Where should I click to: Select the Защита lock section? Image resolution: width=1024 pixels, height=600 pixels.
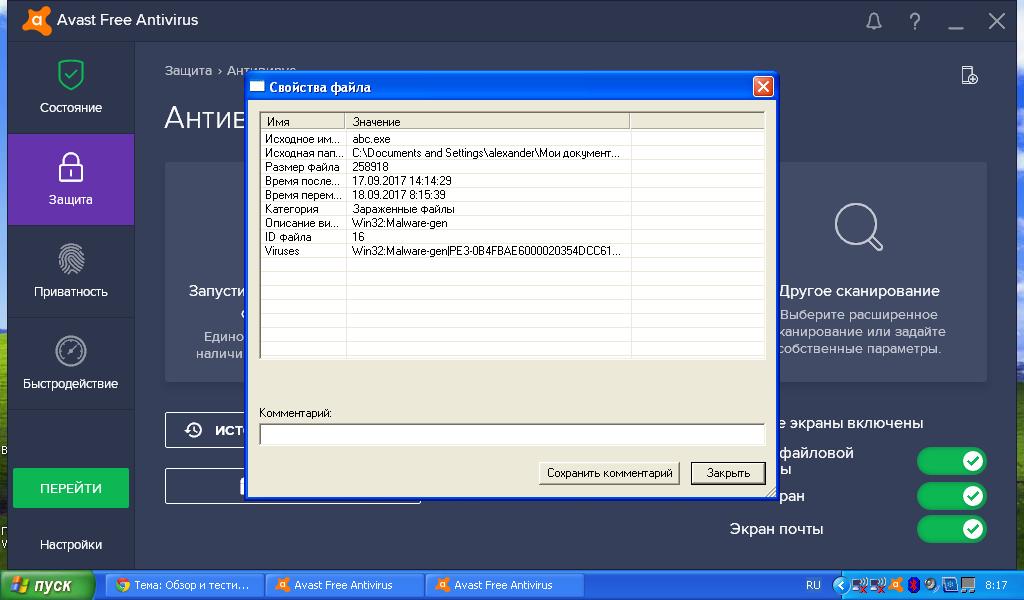(x=71, y=180)
